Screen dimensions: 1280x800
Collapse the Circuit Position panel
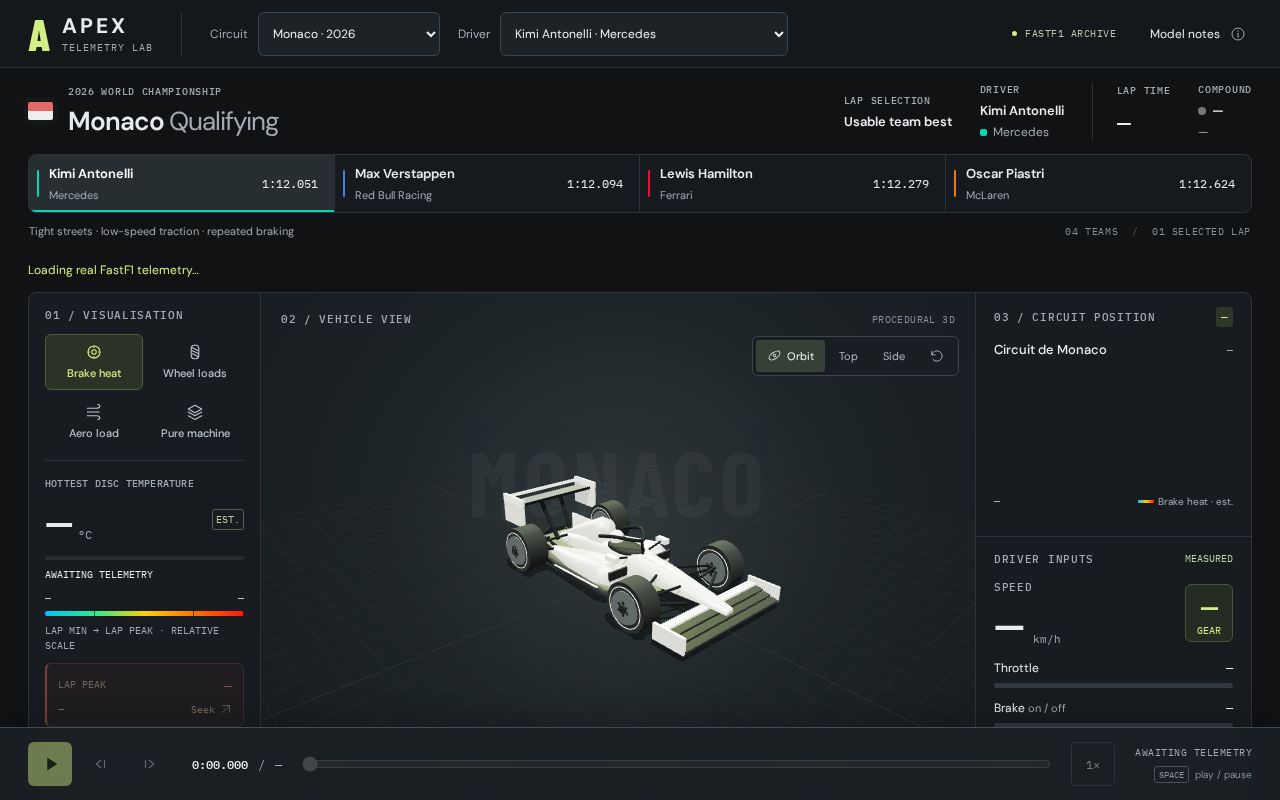coord(1224,317)
